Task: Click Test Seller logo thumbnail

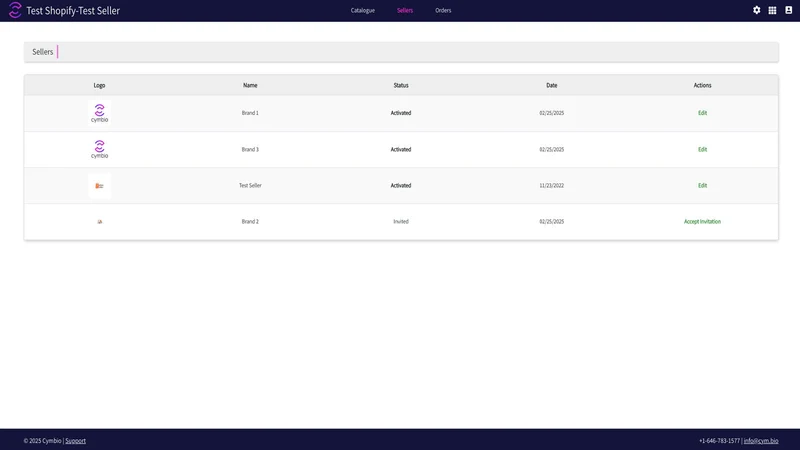Action: pyautogui.click(x=99, y=186)
